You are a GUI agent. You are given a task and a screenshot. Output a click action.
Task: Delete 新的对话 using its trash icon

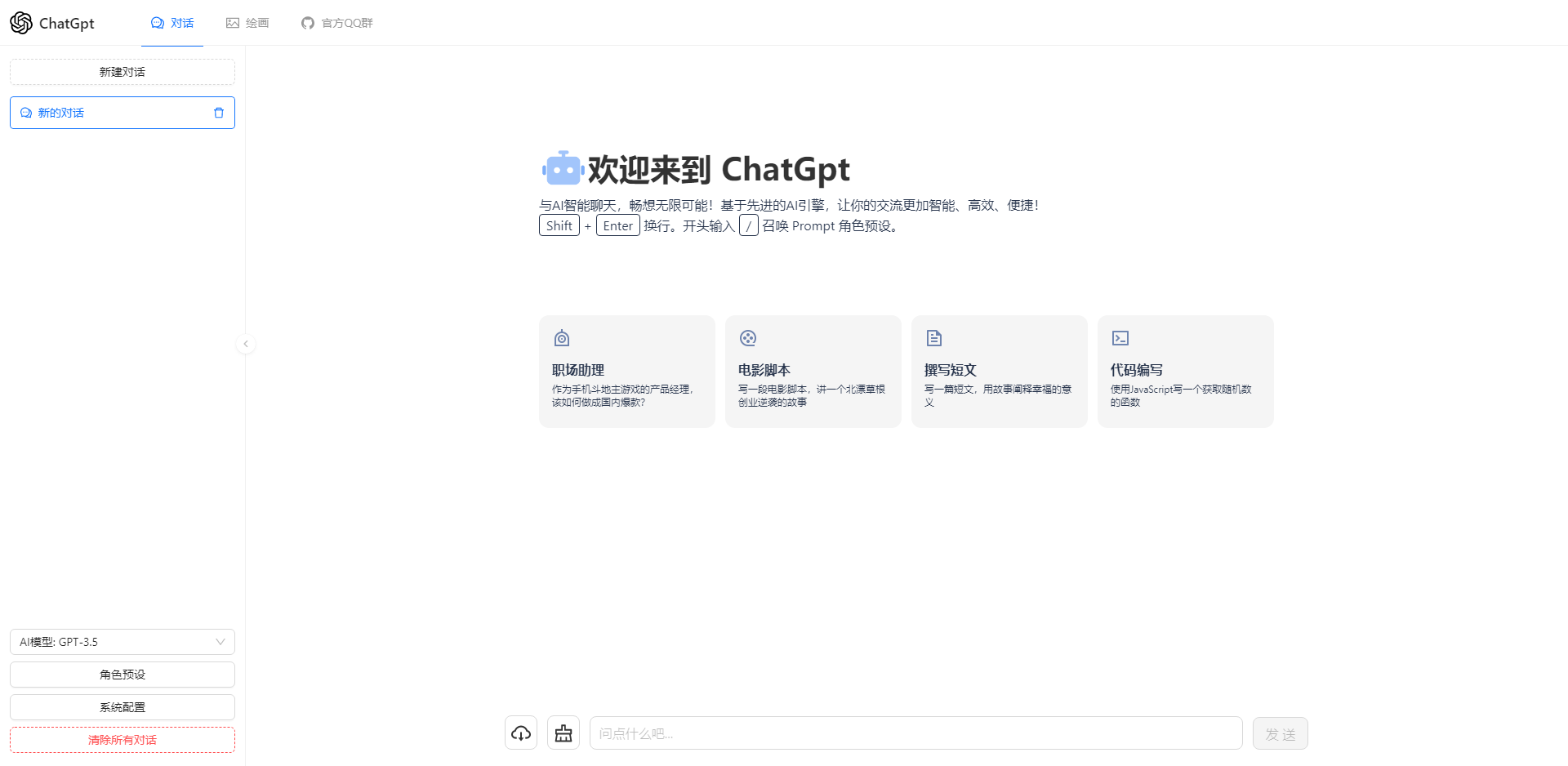[218, 113]
